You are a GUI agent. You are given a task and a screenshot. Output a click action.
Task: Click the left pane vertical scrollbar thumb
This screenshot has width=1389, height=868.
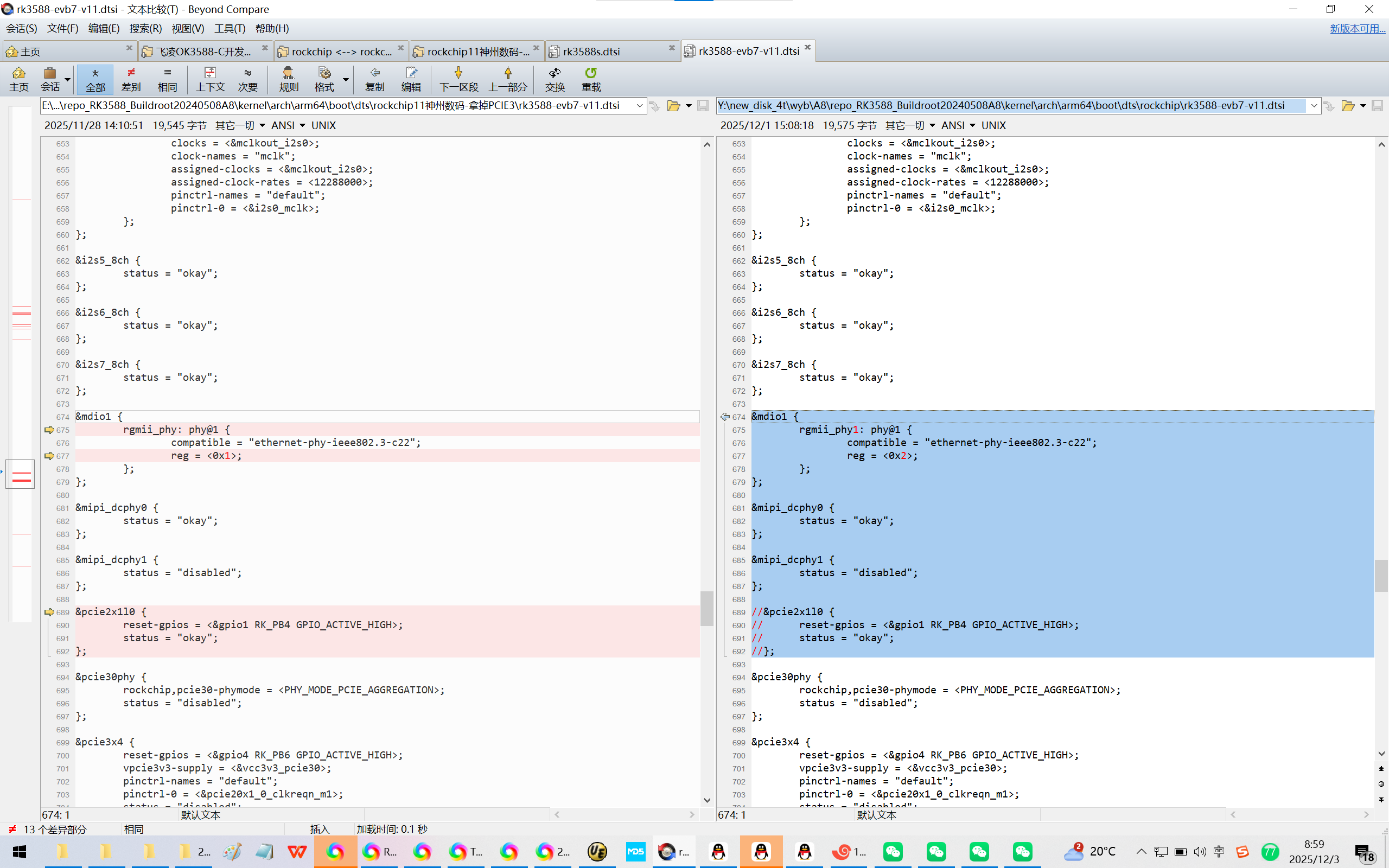tap(706, 609)
